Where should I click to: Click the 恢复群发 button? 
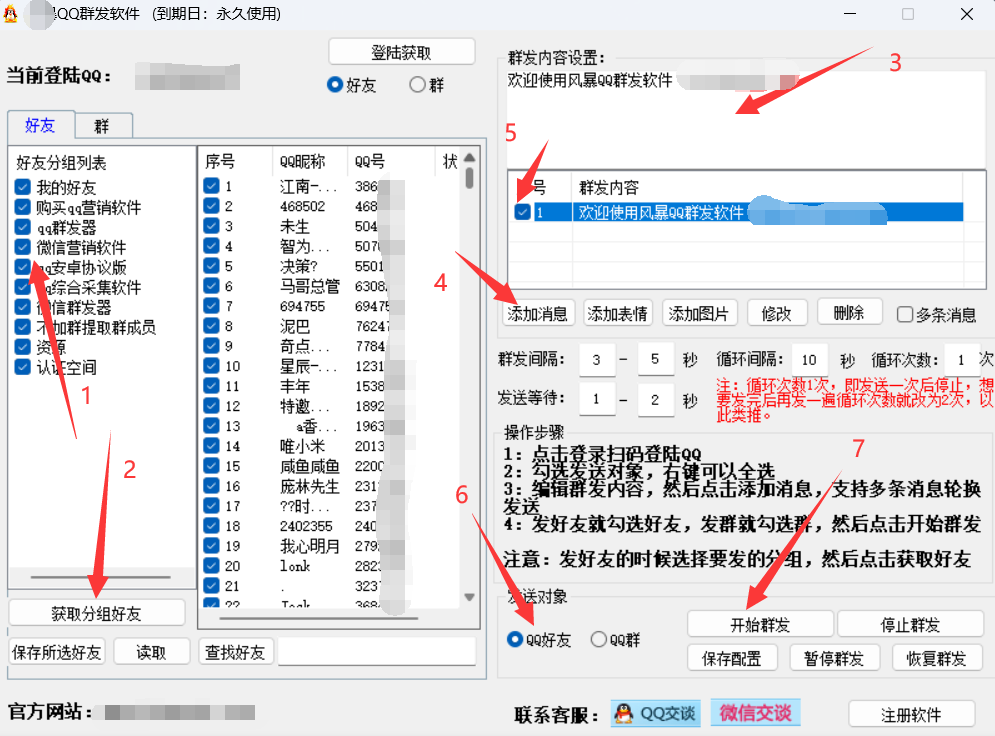[937, 658]
